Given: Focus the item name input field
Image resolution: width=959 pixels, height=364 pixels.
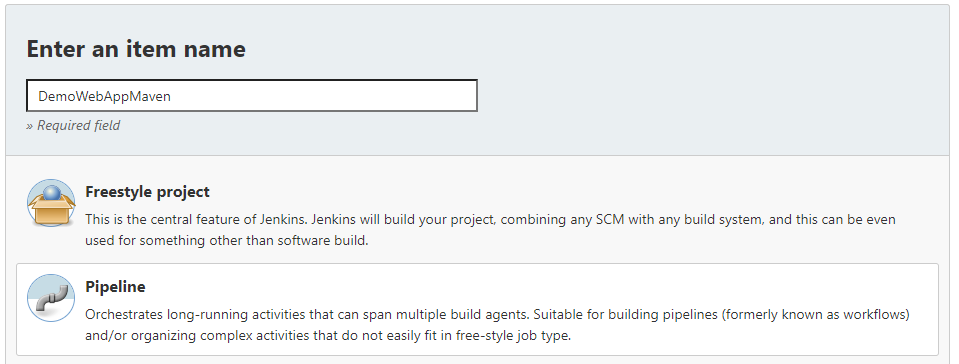Looking at the screenshot, I should click(252, 96).
